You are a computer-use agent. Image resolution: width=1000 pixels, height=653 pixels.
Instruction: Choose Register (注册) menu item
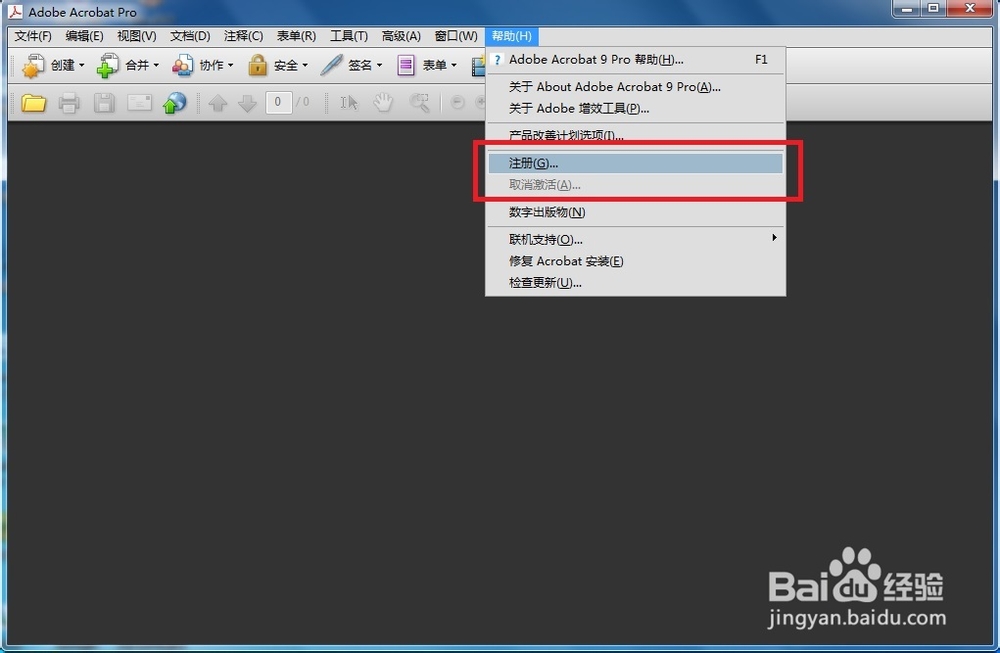click(636, 163)
